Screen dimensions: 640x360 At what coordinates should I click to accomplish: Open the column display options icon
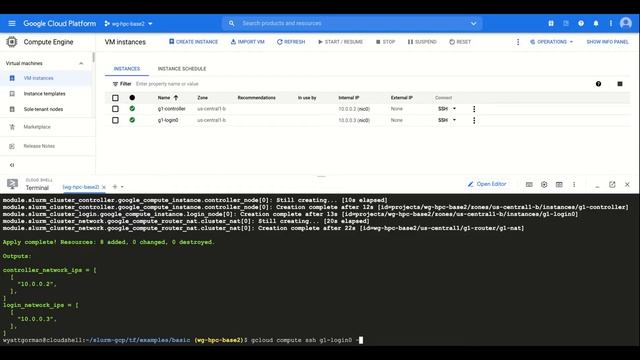point(620,84)
